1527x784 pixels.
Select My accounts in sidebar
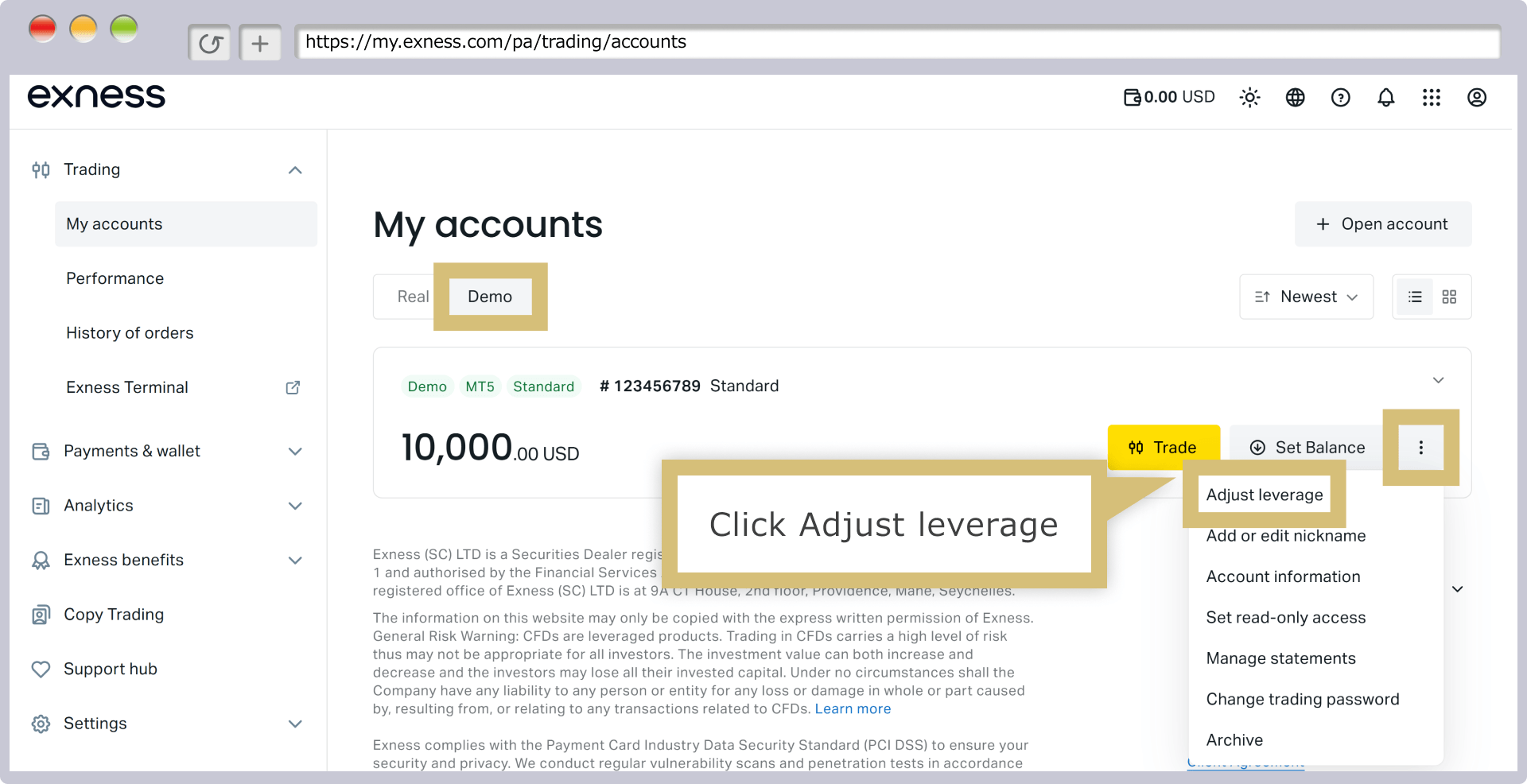[x=186, y=224]
